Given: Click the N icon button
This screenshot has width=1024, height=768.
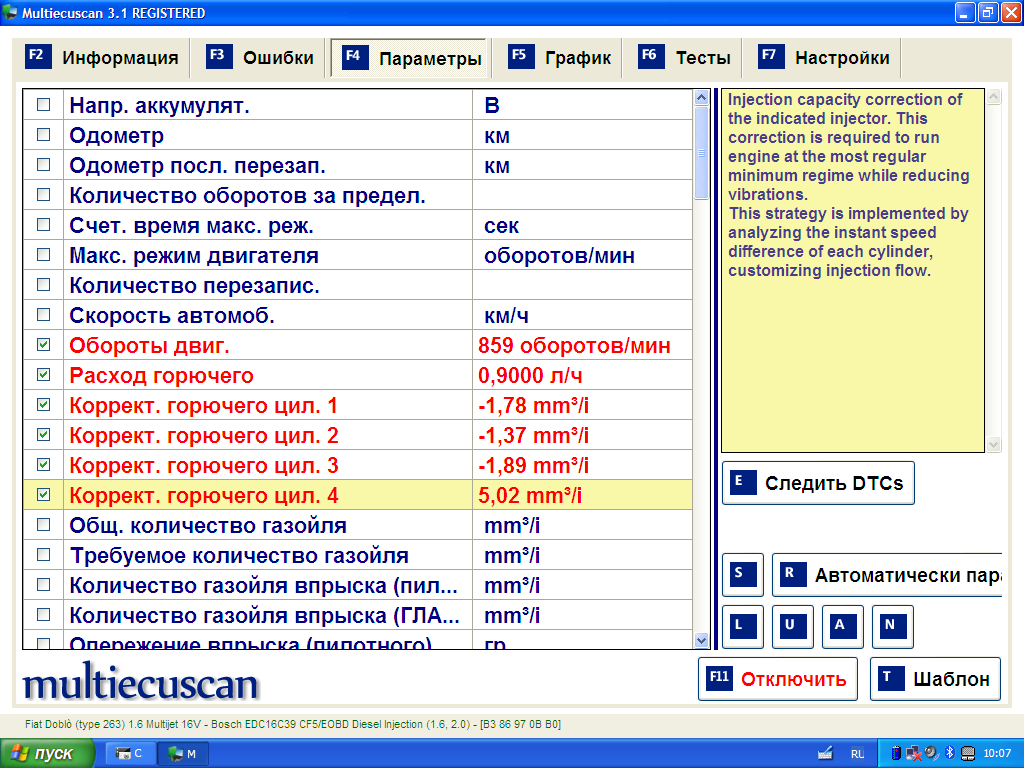Looking at the screenshot, I should pyautogui.click(x=893, y=626).
